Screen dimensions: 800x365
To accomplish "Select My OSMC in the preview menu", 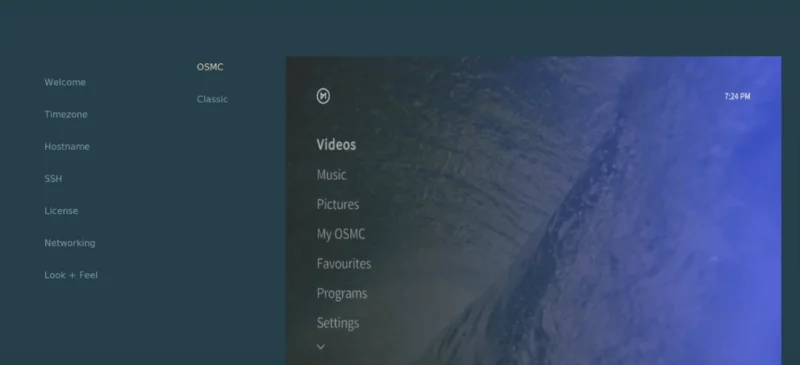I will click(x=341, y=234).
